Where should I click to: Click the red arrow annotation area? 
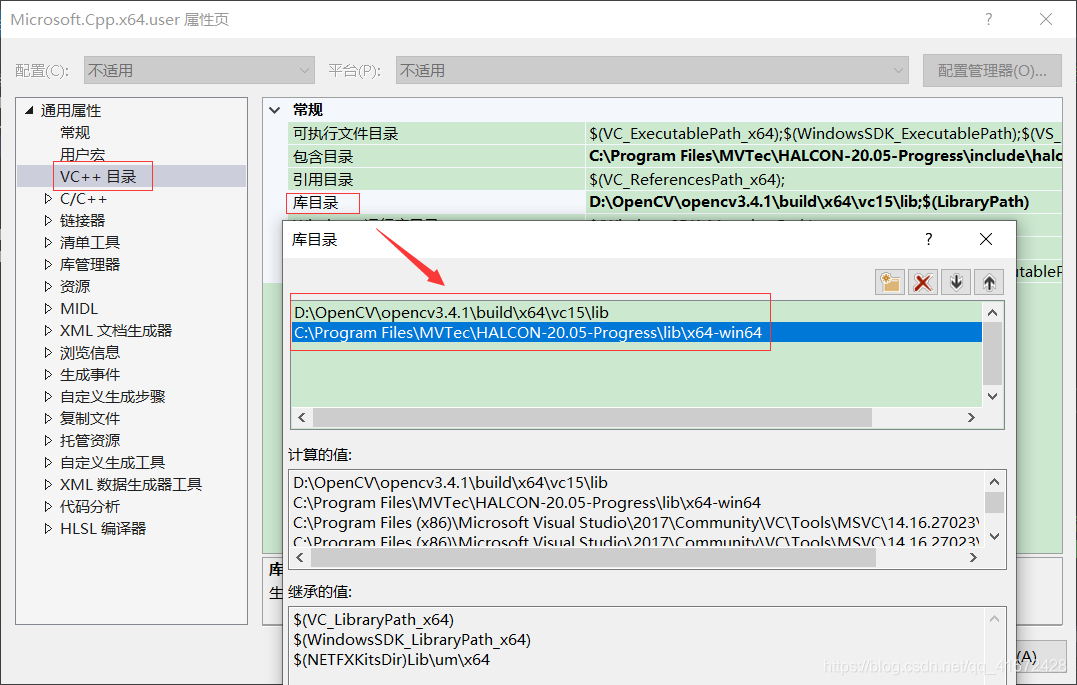click(410, 255)
